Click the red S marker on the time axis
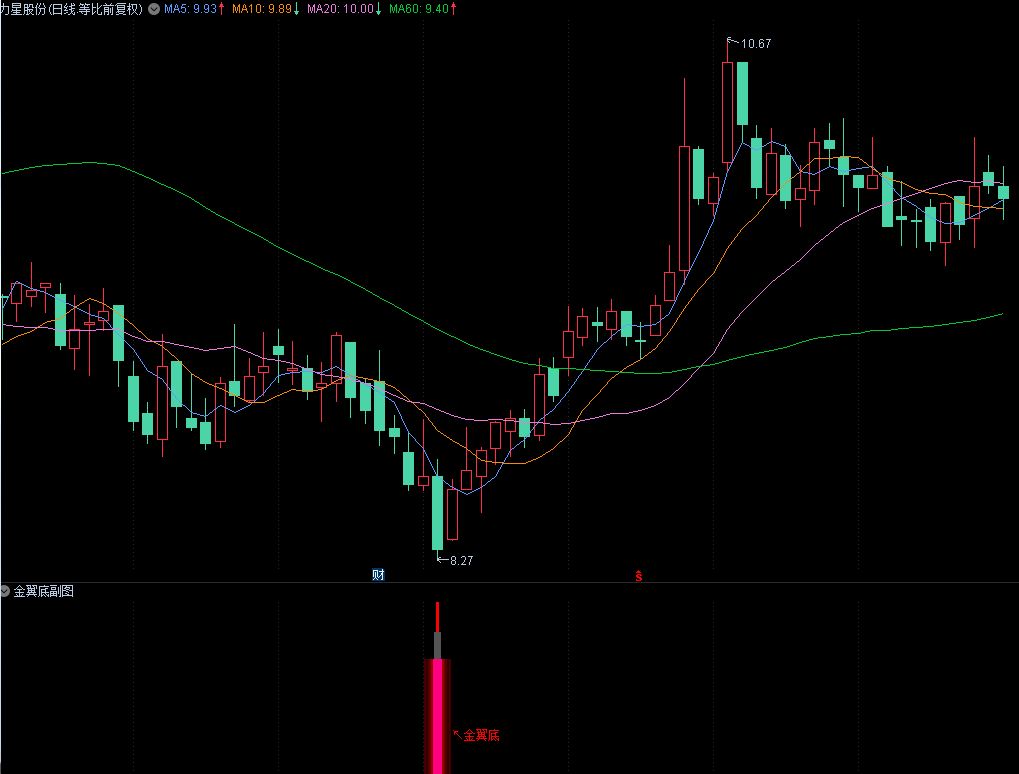 [x=638, y=576]
